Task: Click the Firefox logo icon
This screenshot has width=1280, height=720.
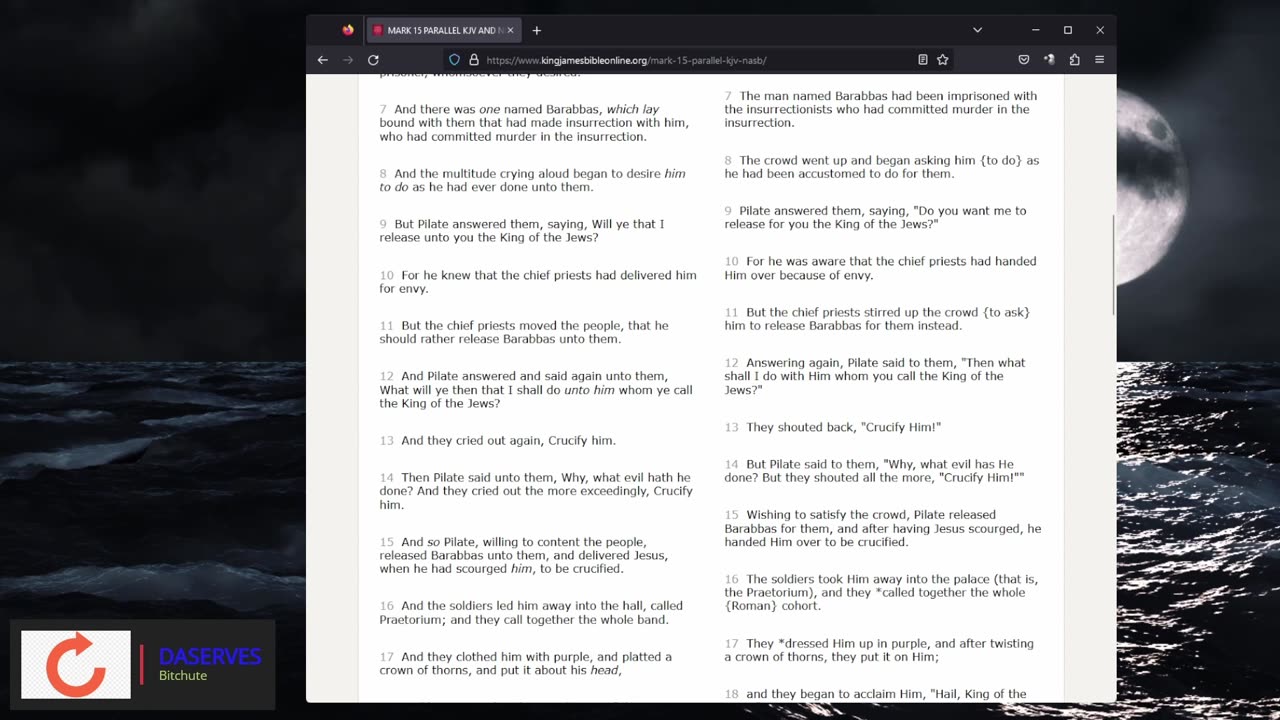Action: click(348, 30)
